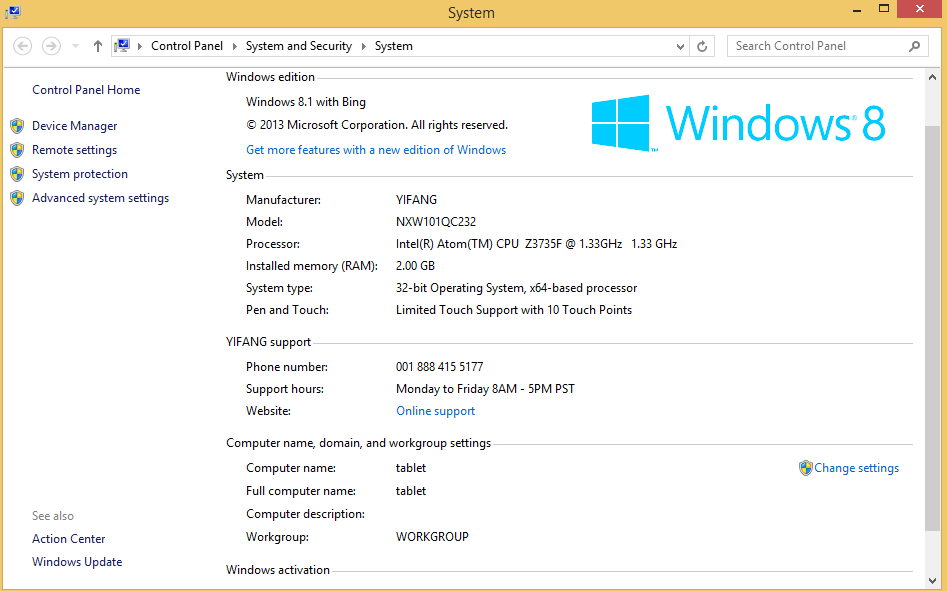Open System protection
This screenshot has height=591, width=947.
point(80,174)
